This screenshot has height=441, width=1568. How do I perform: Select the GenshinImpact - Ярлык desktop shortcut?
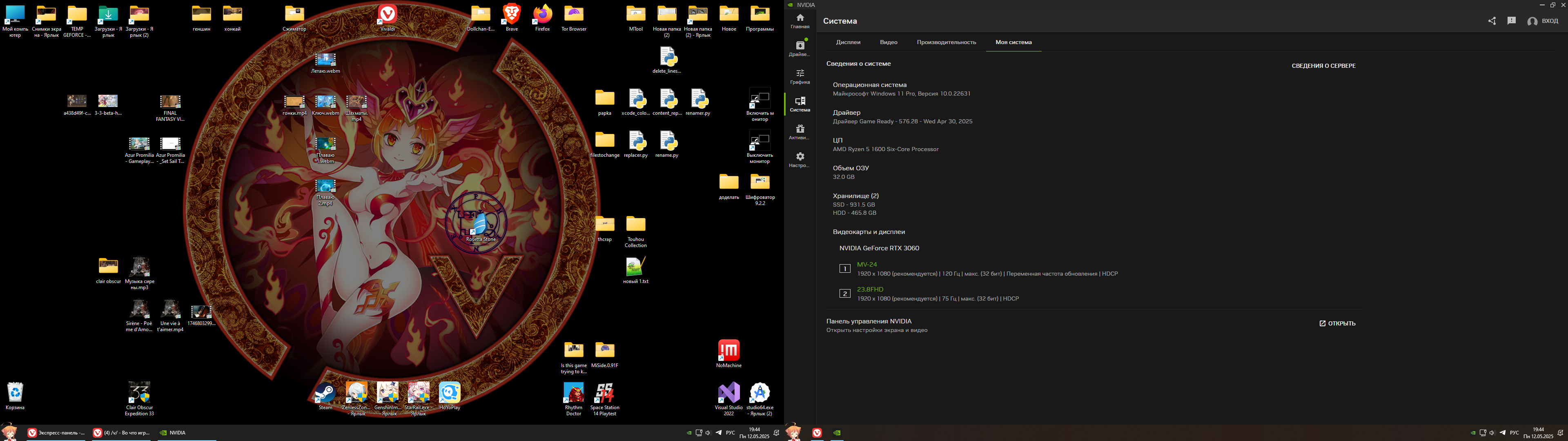tap(387, 399)
